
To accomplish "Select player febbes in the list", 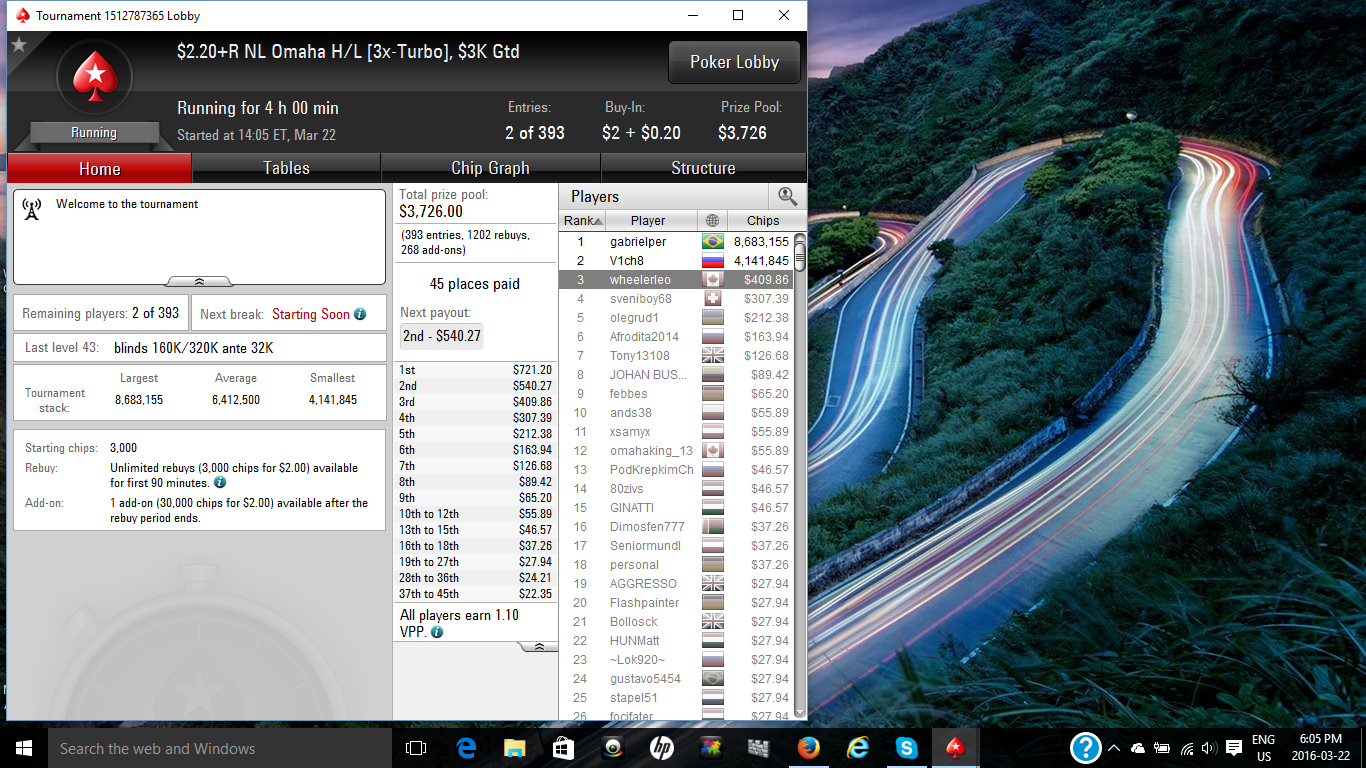I will [676, 394].
